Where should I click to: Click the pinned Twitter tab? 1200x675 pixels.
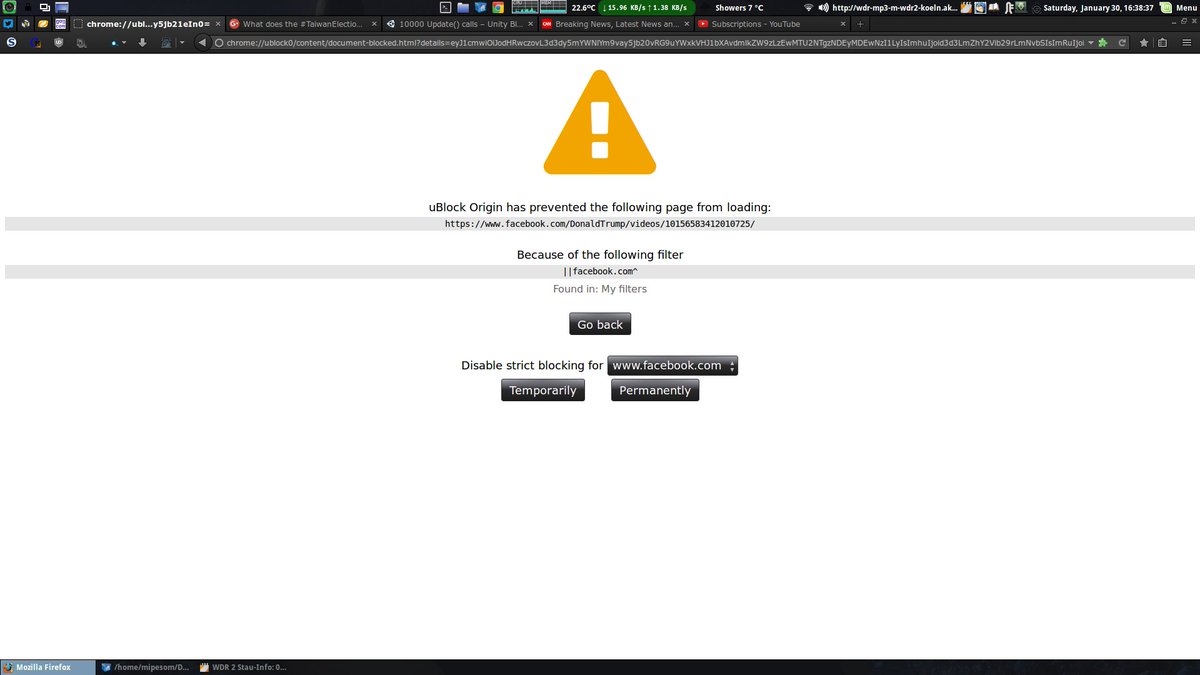point(8,24)
